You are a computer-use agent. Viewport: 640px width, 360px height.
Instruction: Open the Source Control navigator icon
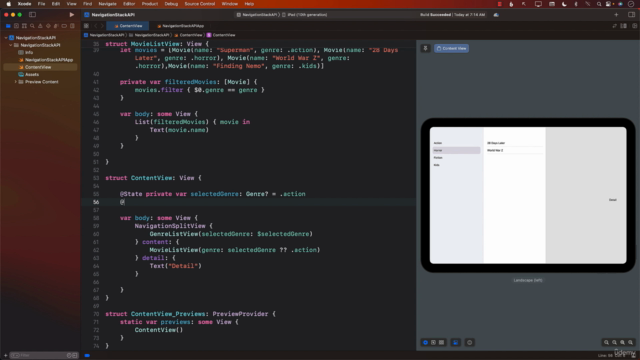(16, 26)
